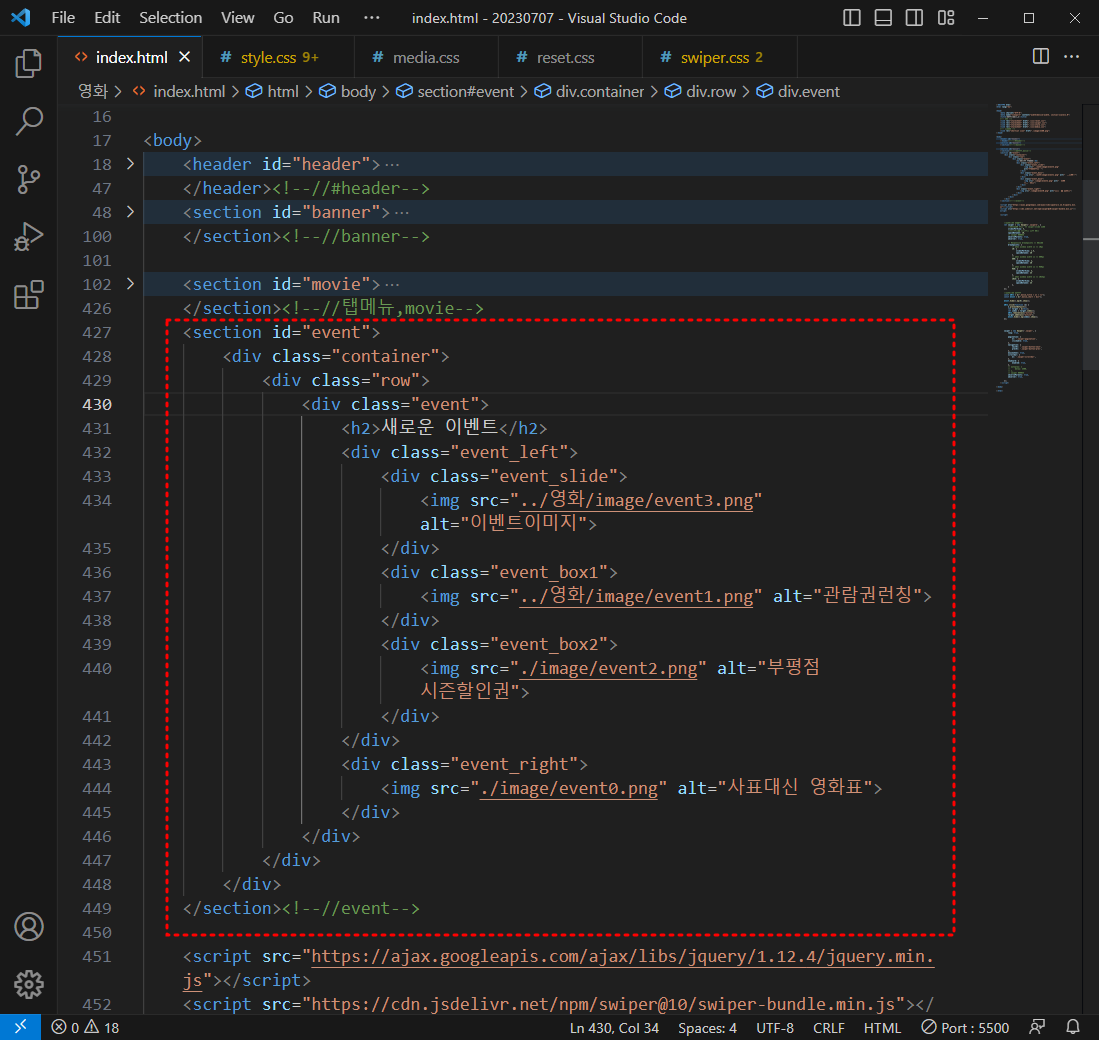Select div.row breadcrumb item
This screenshot has height=1040, width=1099.
[x=701, y=92]
